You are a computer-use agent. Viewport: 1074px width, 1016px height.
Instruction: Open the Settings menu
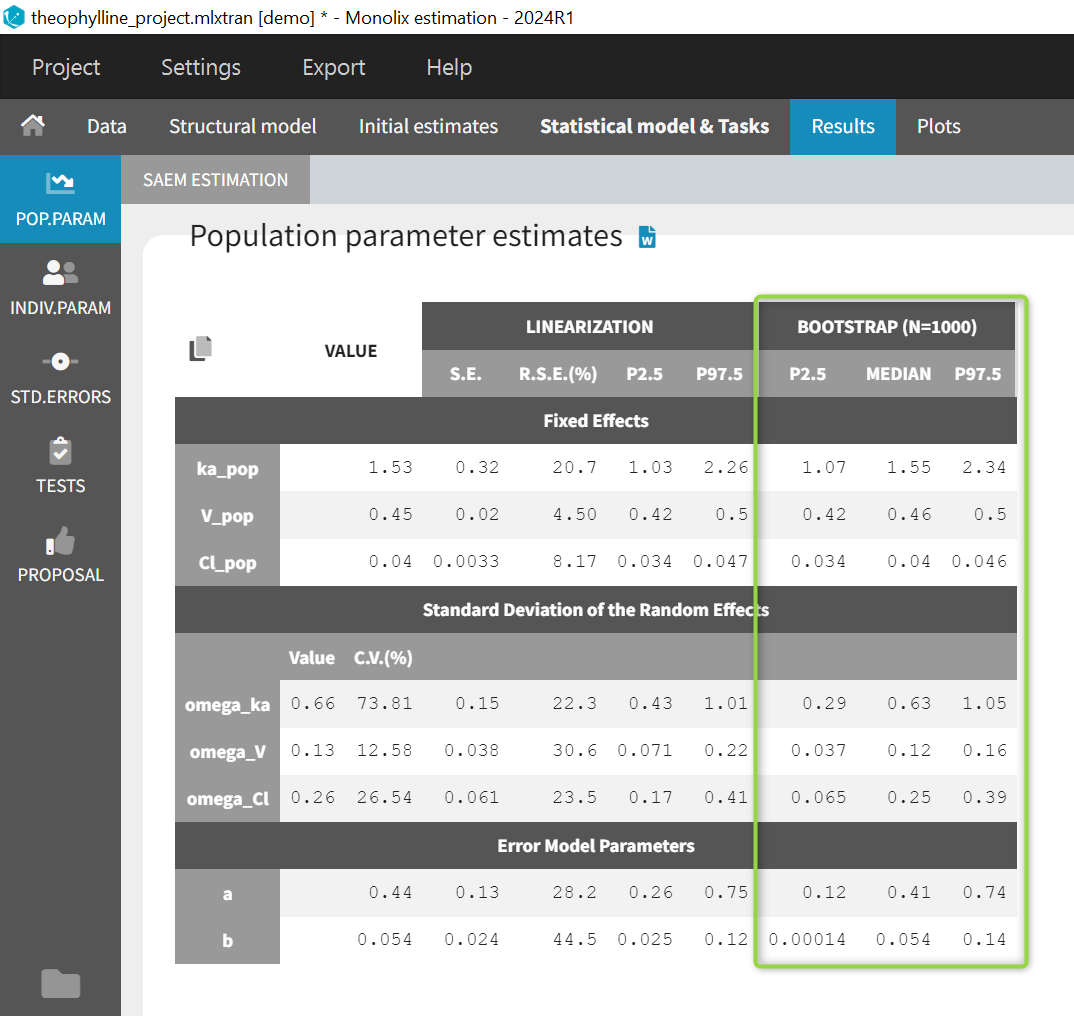coord(201,67)
